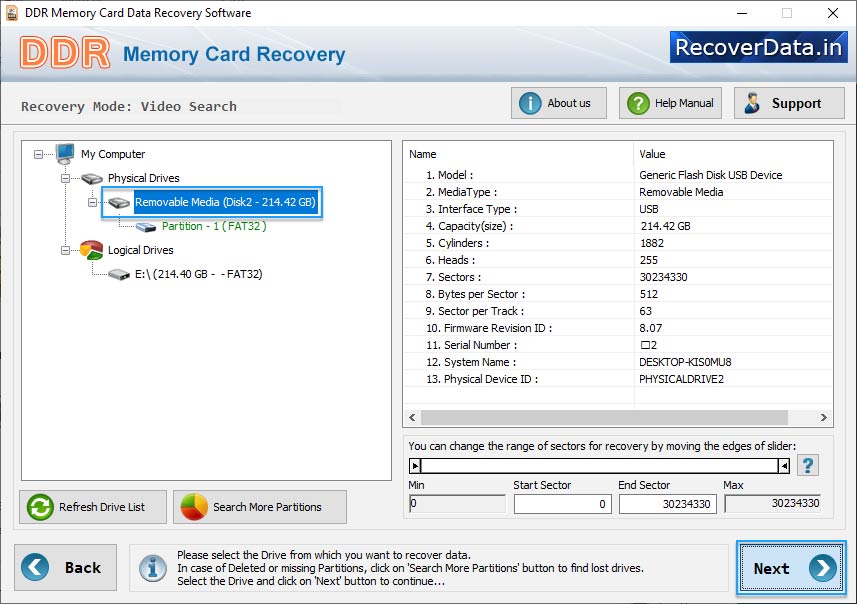Viewport: 857px width, 604px height.
Task: Click the 'DESKTOP-KIS0MU8' system name value
Action: (x=685, y=362)
